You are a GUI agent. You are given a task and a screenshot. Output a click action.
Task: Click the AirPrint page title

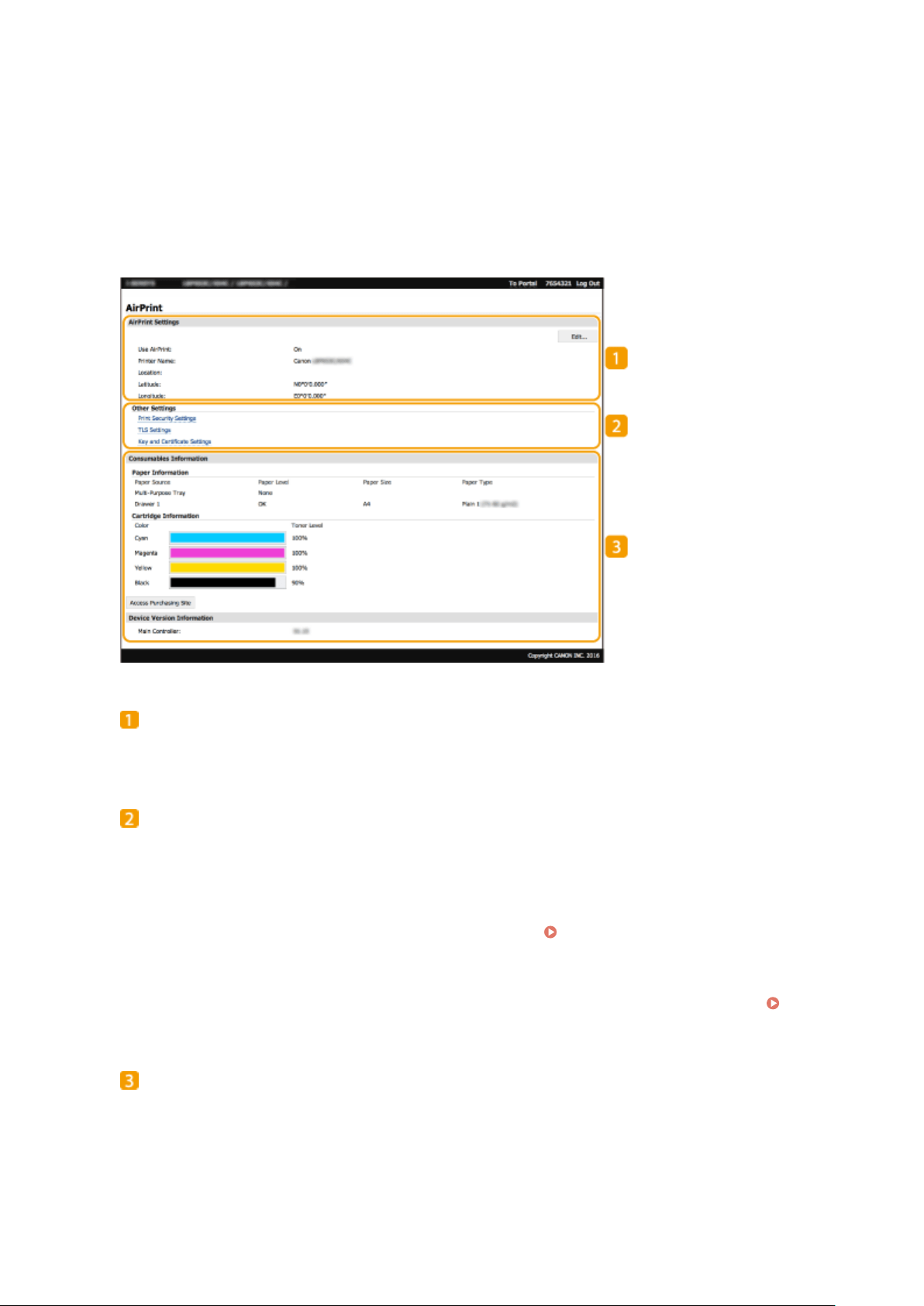click(144, 308)
